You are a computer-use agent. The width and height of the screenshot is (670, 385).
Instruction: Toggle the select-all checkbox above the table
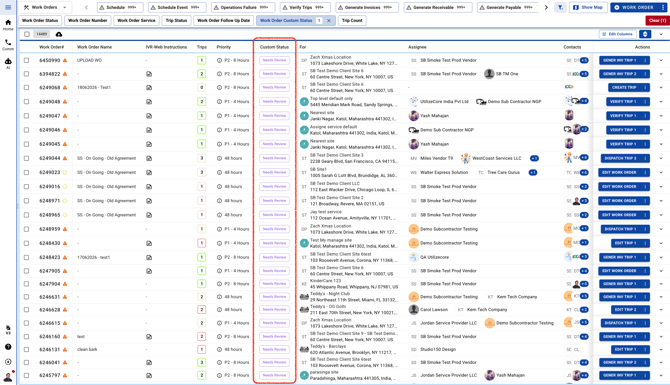point(27,34)
